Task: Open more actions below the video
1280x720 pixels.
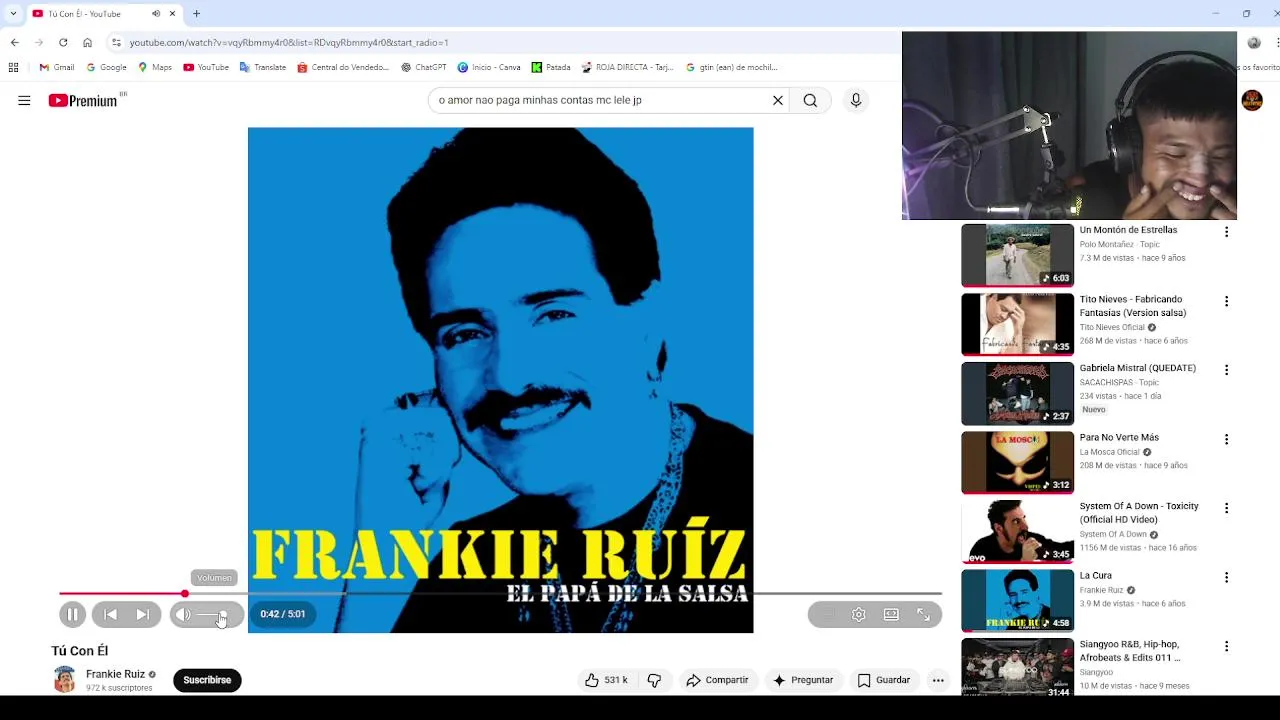Action: tap(938, 680)
